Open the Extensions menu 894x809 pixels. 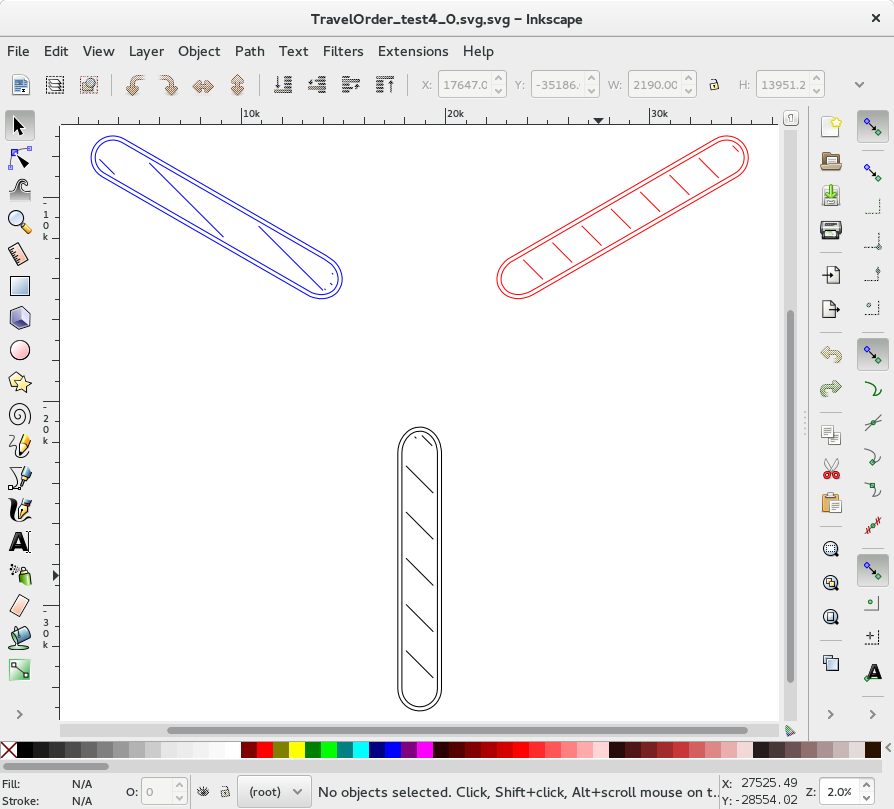coord(413,51)
